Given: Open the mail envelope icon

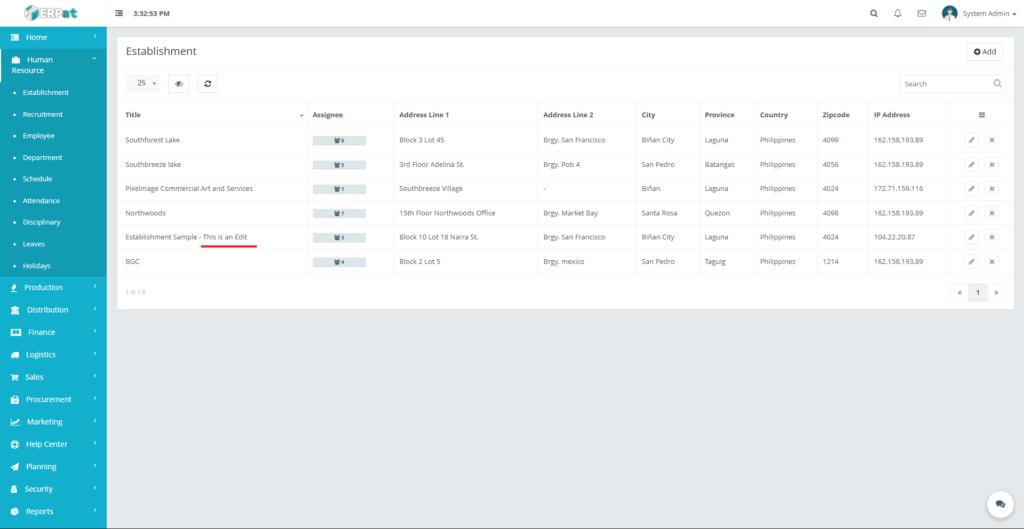Looking at the screenshot, I should click(x=921, y=14).
